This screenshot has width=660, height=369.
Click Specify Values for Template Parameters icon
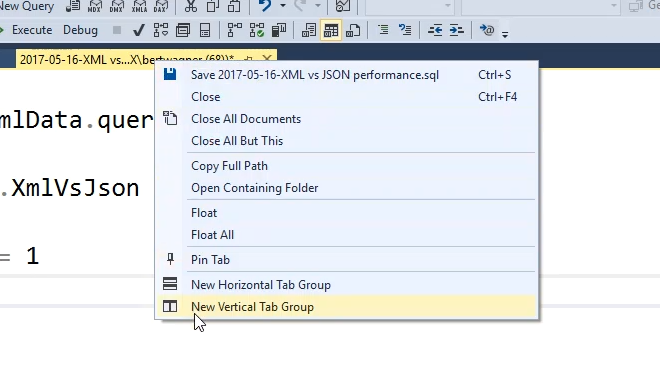pyautogui.click(x=487, y=30)
